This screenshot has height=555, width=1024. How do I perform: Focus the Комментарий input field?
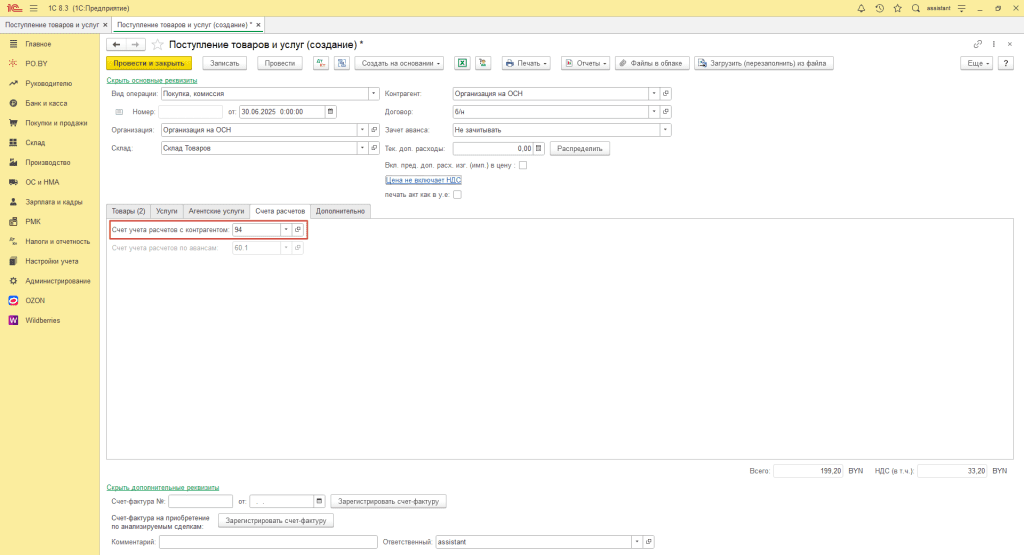(x=268, y=542)
